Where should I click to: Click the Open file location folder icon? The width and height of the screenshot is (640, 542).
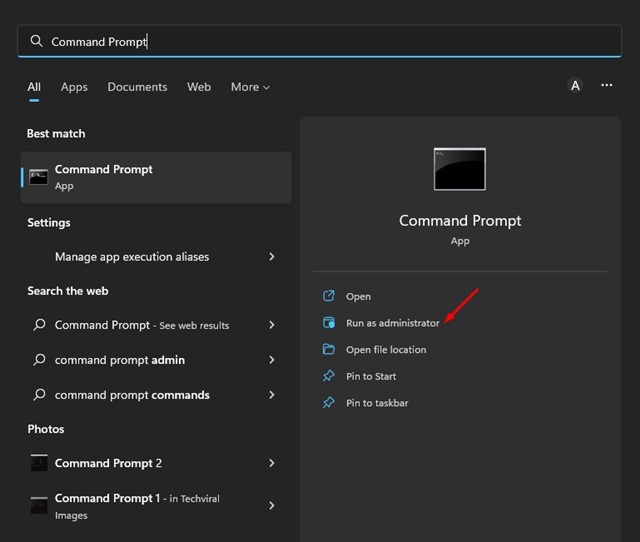(x=328, y=350)
